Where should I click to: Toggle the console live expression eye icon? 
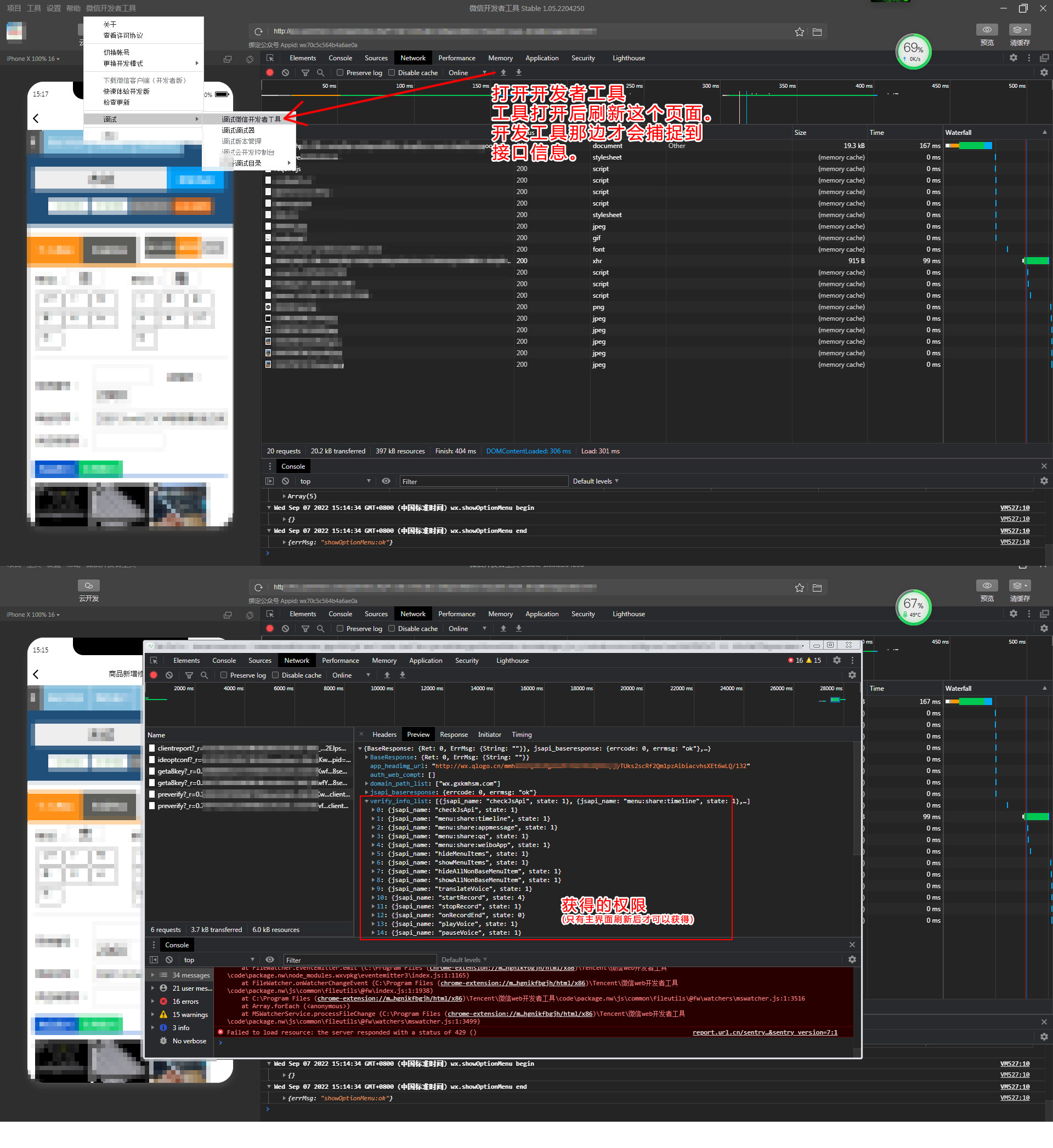tap(386, 481)
